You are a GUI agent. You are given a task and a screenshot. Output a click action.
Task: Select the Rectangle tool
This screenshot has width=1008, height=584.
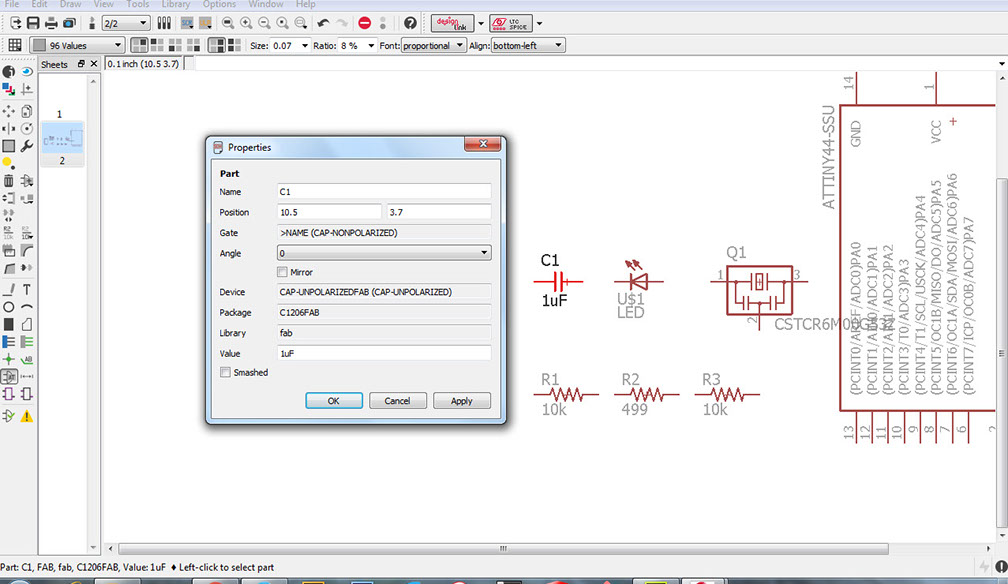[x=8, y=324]
